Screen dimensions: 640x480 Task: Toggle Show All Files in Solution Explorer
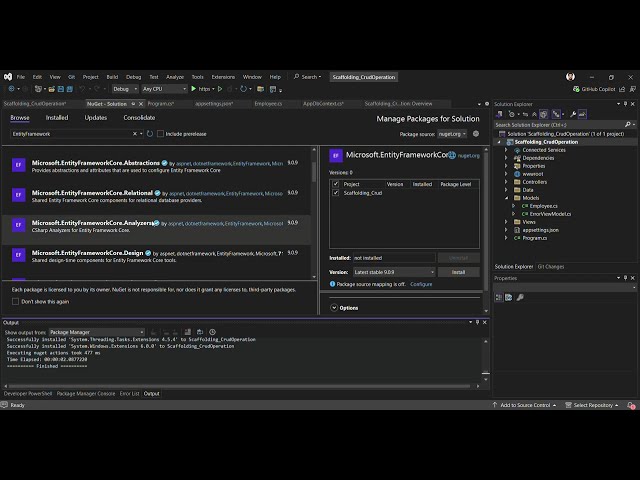tap(543, 114)
